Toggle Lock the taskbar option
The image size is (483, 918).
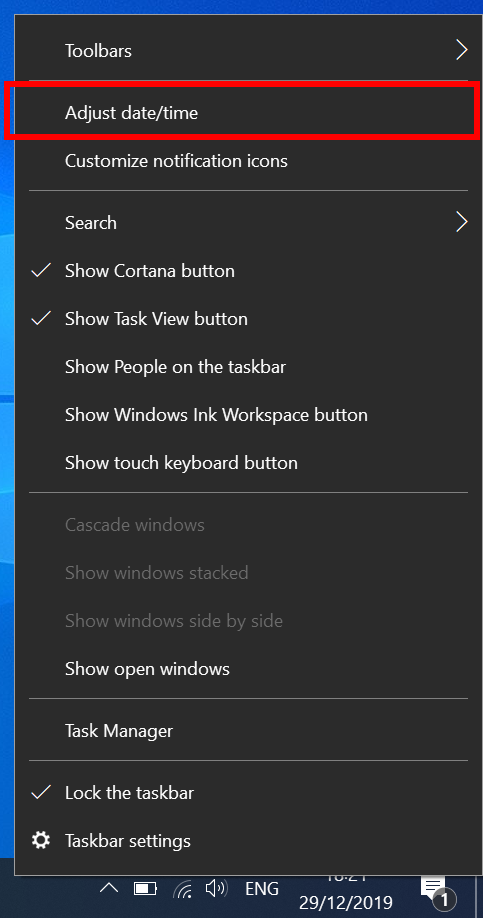[x=248, y=793]
